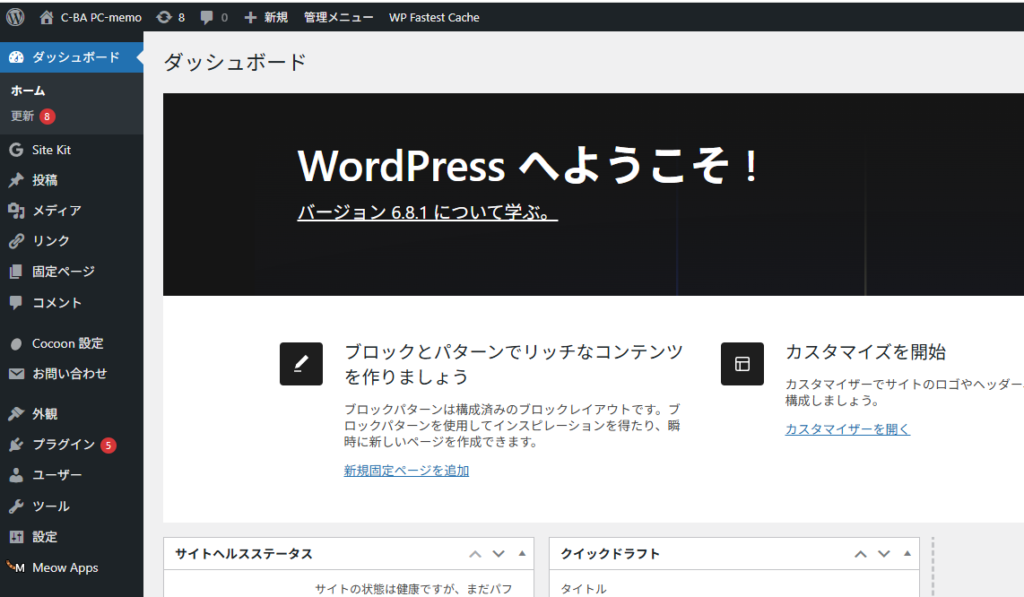Open Meow Apps in the sidebar
Screen dimensions: 1024x597
64,568
